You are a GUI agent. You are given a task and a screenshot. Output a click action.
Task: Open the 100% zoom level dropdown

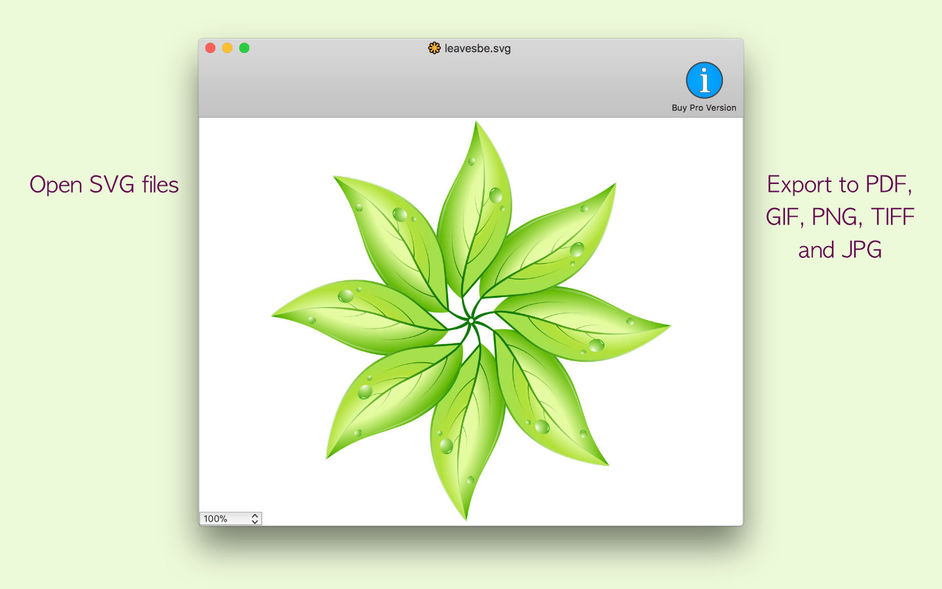[x=231, y=518]
